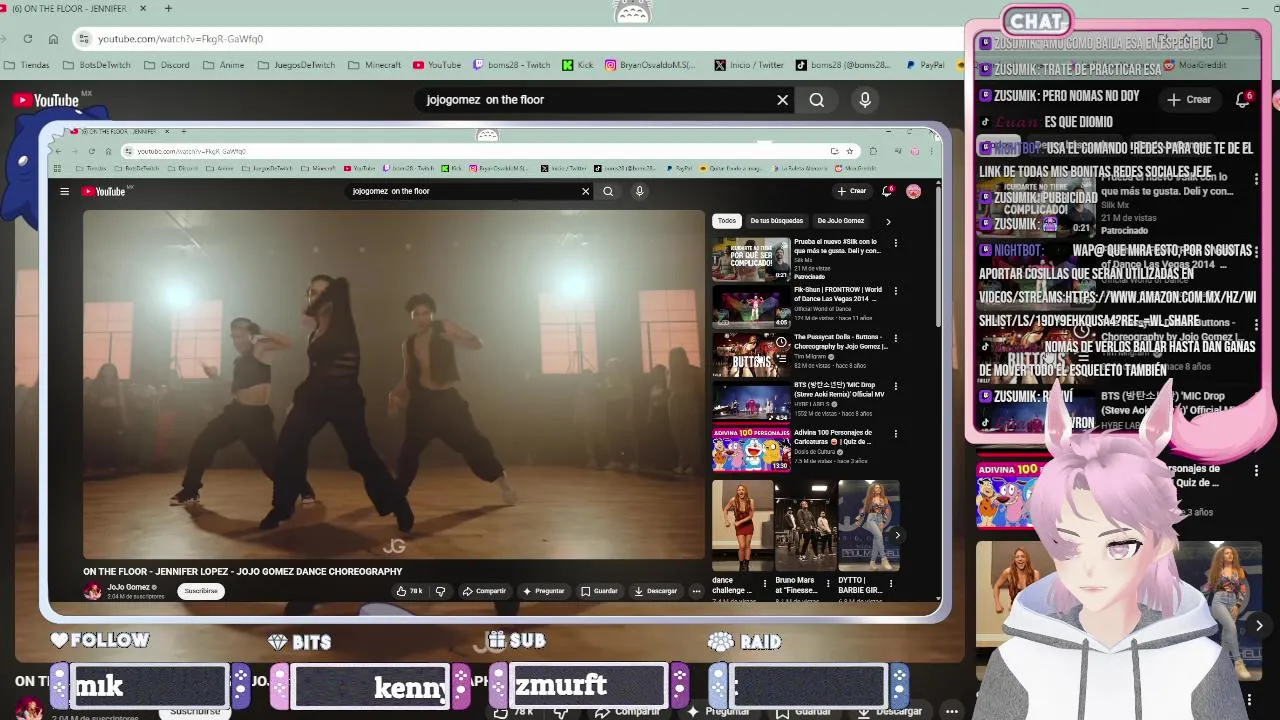Open the Anime bookmark folder in the outer browser

[x=224, y=65]
